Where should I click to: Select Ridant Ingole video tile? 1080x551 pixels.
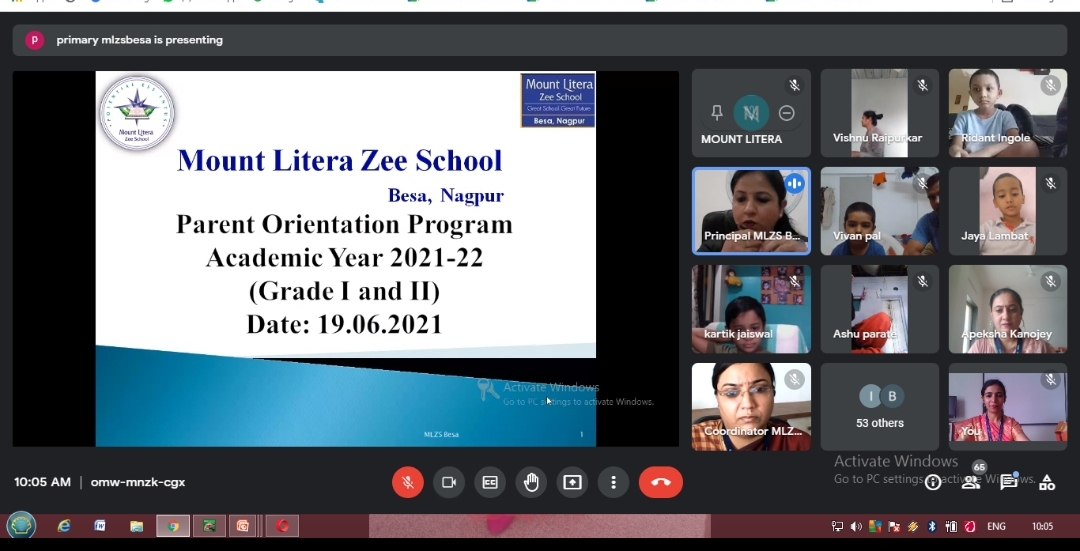click(1008, 113)
